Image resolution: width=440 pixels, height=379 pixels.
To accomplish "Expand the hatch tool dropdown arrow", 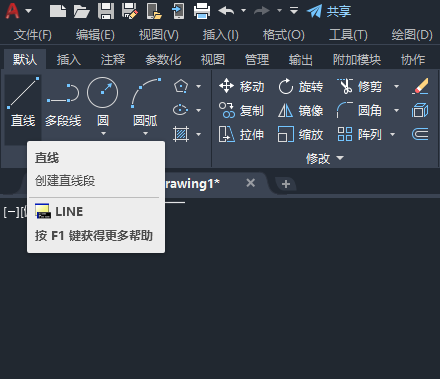I will (199, 134).
